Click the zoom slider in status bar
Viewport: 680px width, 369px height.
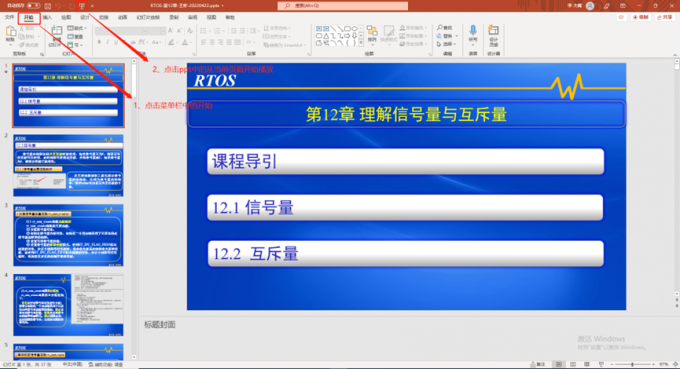point(633,364)
